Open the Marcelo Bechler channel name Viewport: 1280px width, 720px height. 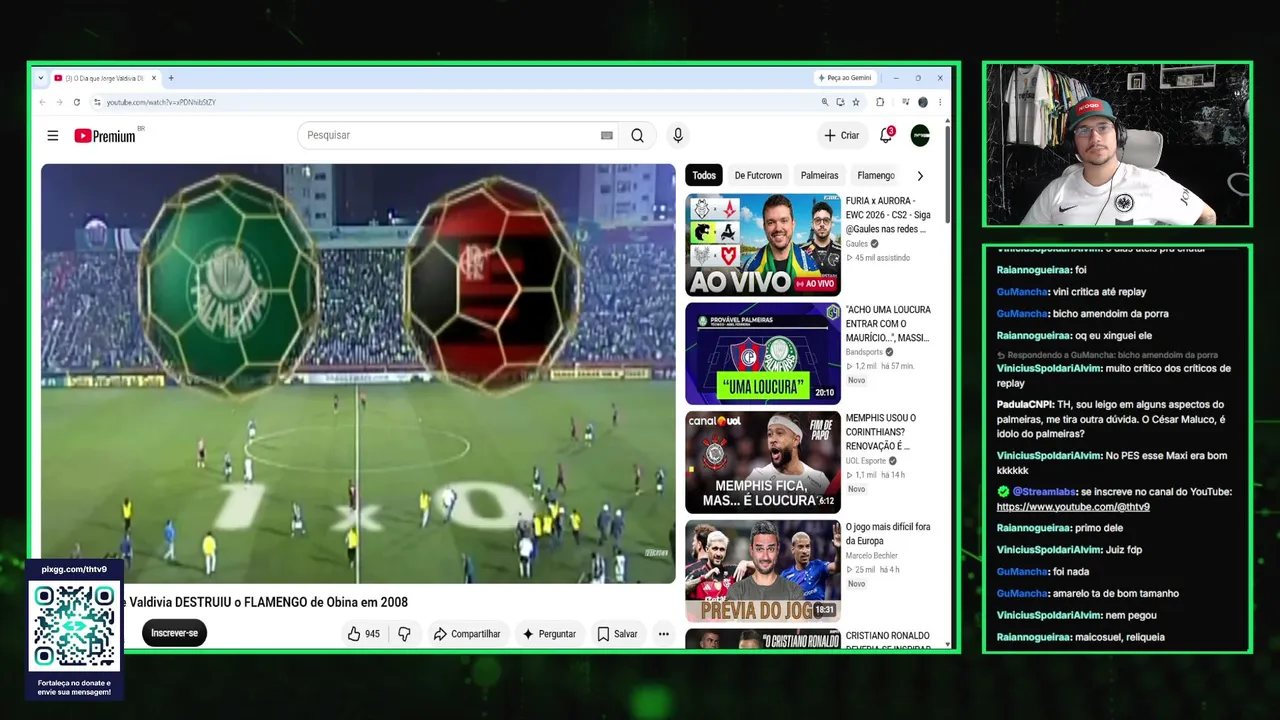pyautogui.click(x=872, y=556)
